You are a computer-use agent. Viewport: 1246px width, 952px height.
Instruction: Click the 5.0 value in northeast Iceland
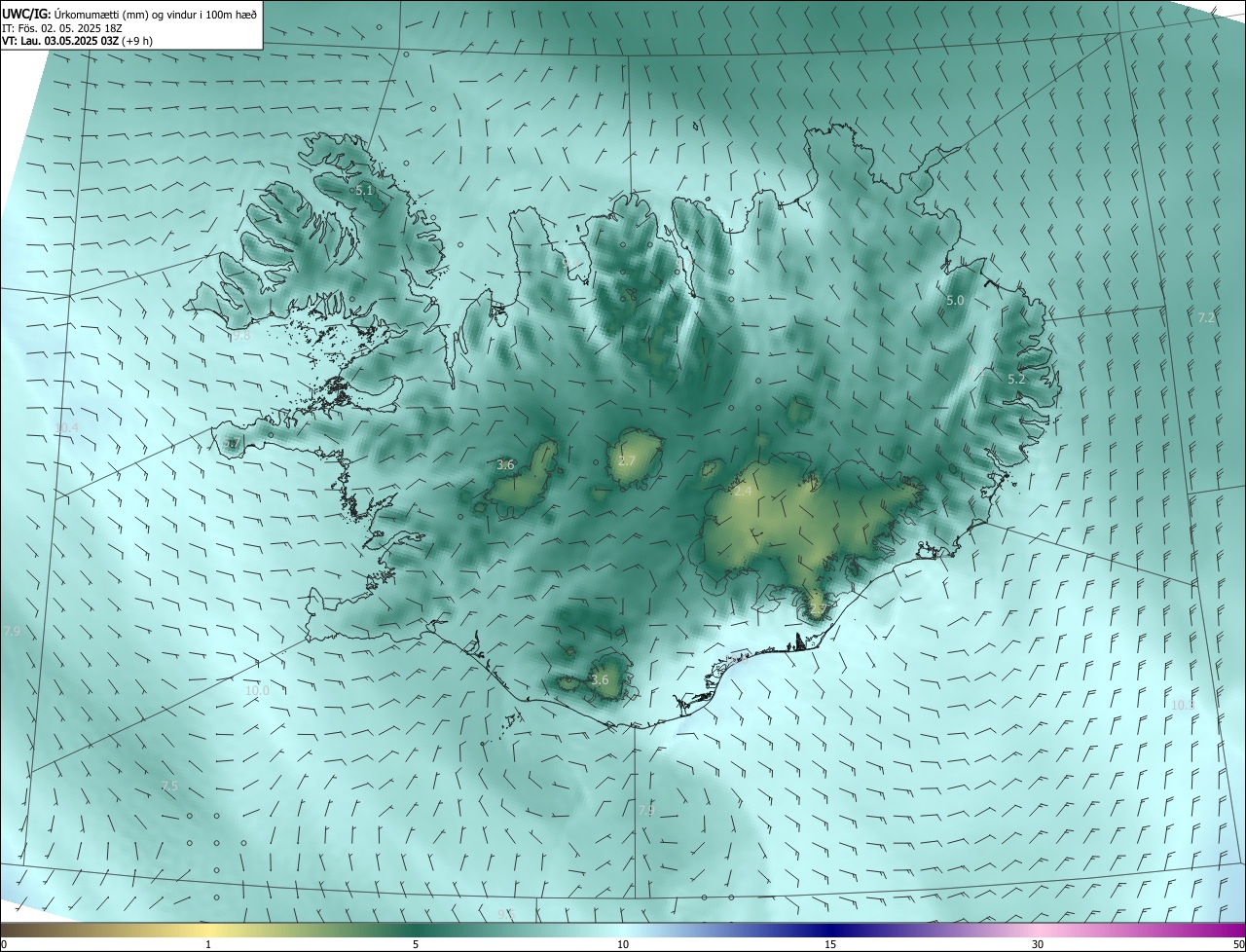click(955, 301)
